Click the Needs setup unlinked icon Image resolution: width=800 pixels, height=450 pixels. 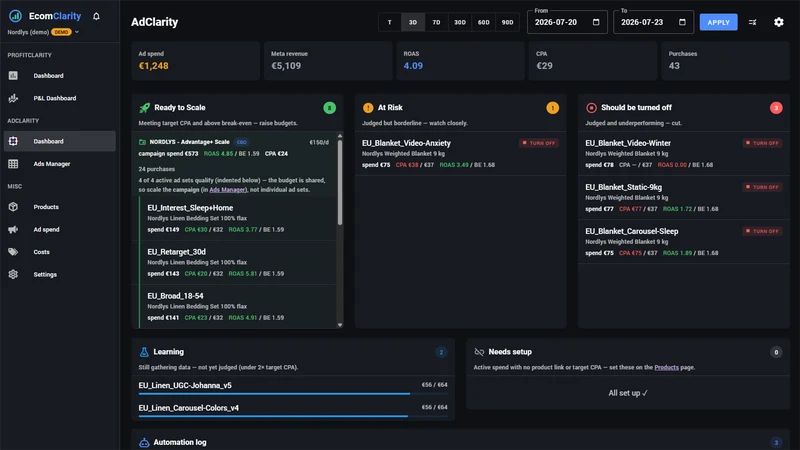pyautogui.click(x=479, y=352)
